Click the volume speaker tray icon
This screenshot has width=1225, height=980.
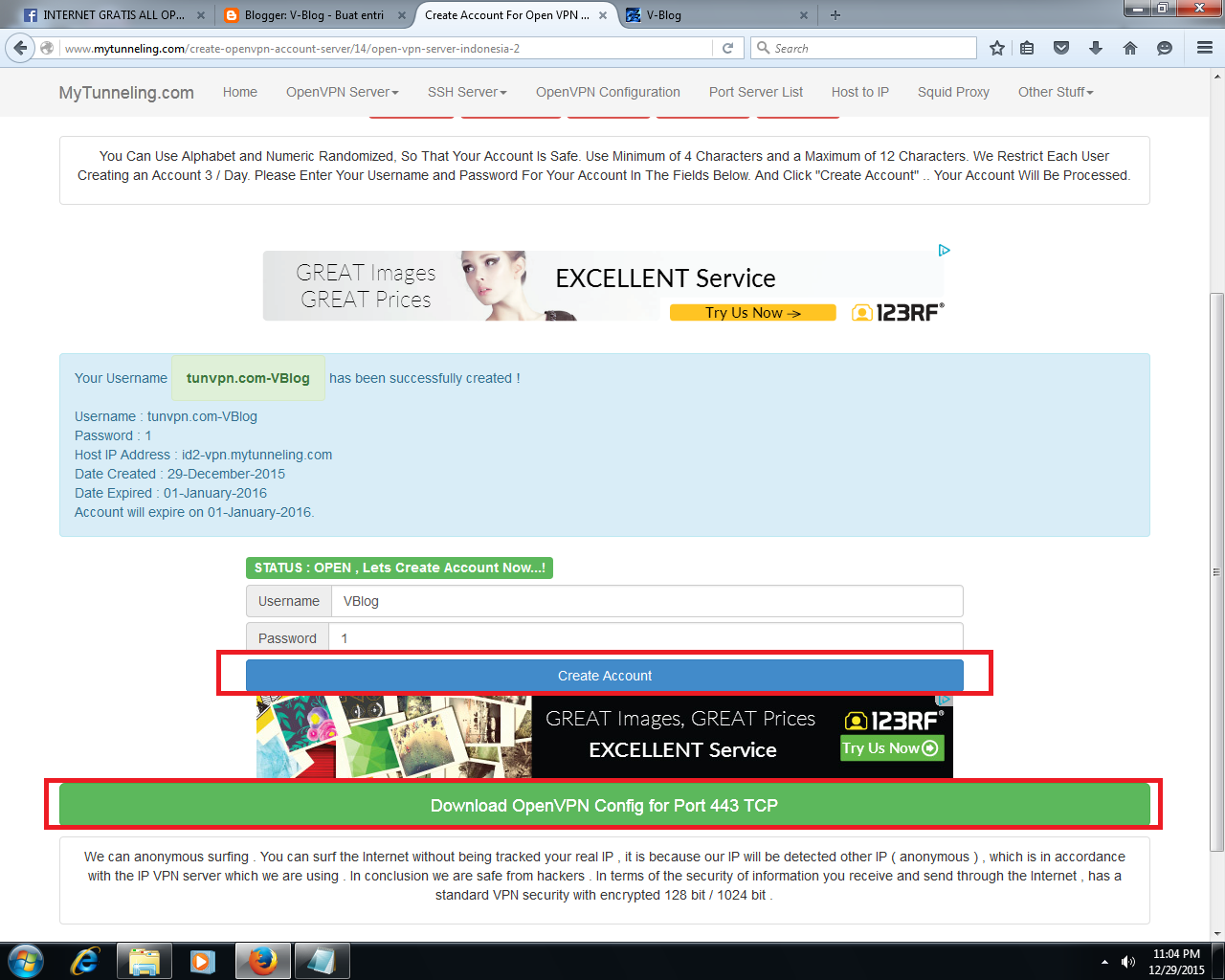[x=1128, y=961]
